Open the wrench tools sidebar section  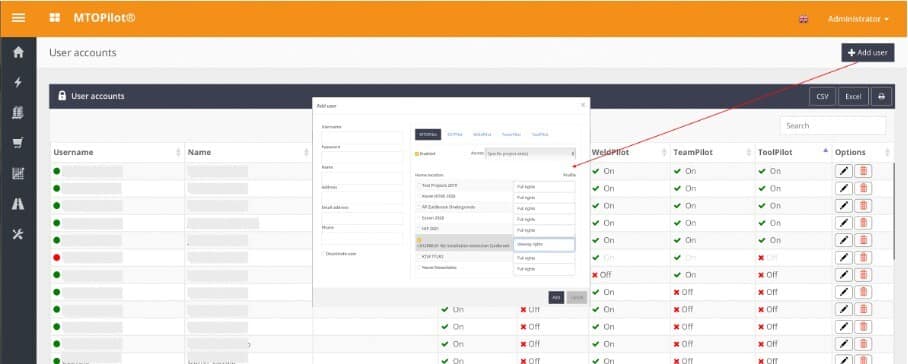click(x=18, y=234)
